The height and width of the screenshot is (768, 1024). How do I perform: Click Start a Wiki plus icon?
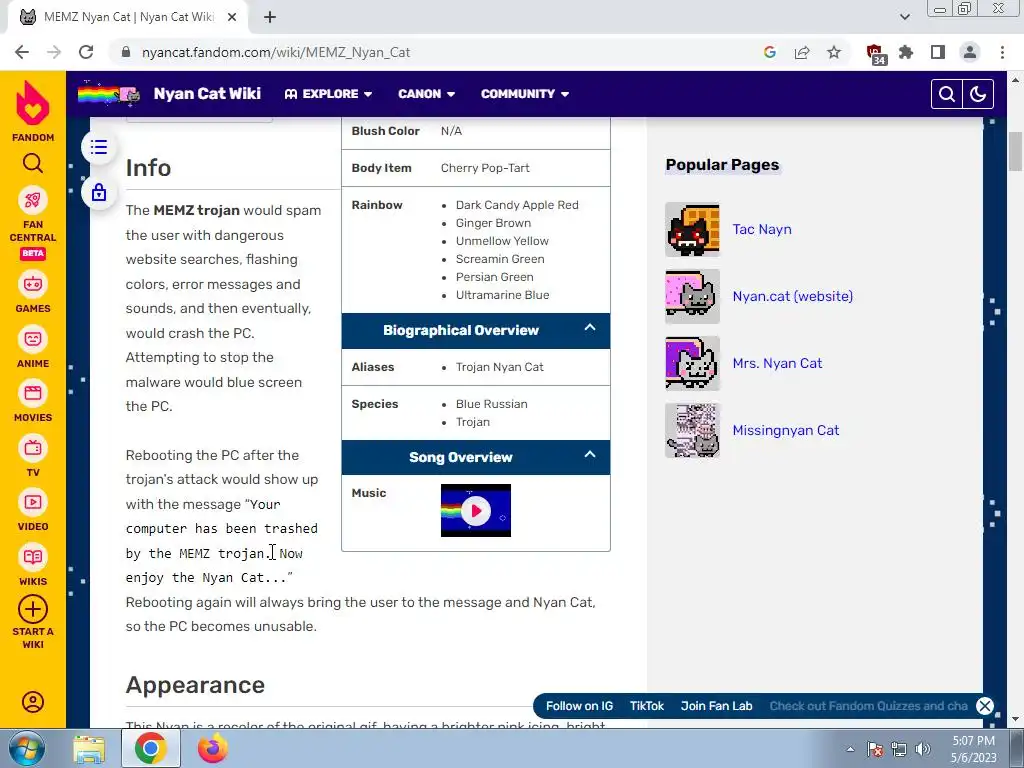[33, 609]
